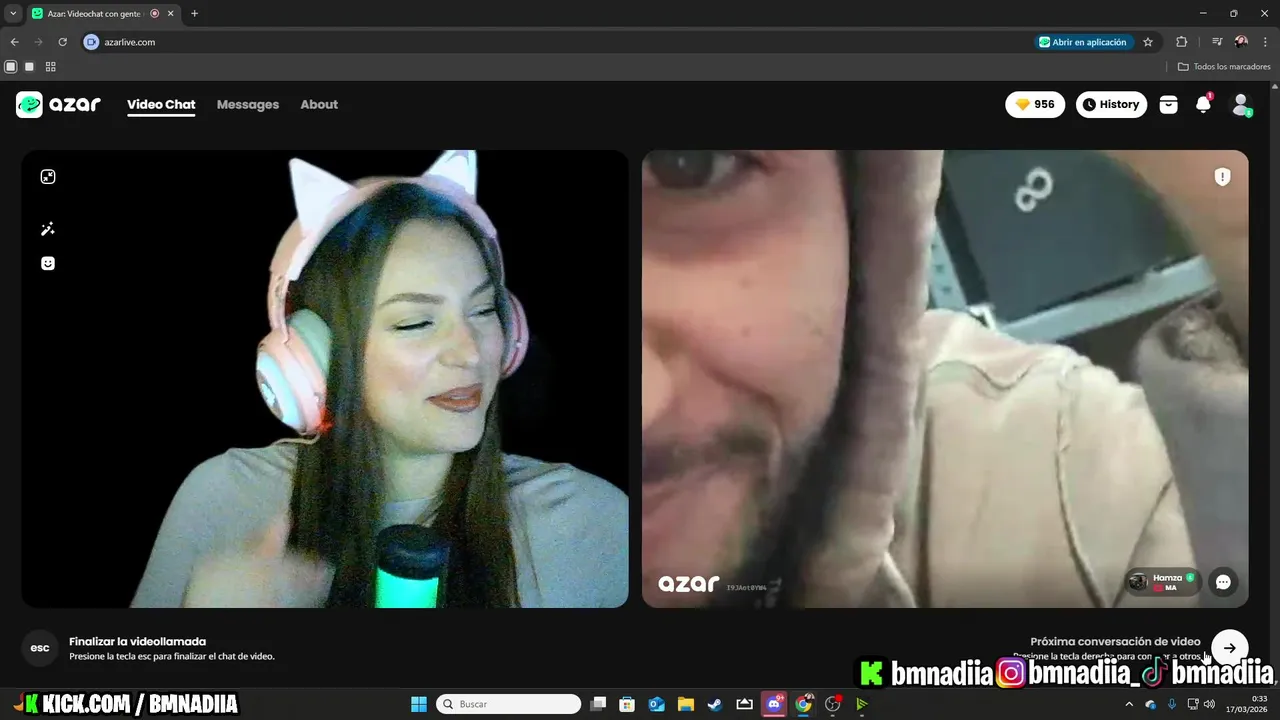Open the Windows Start menu
This screenshot has height=720, width=1280.
click(418, 704)
